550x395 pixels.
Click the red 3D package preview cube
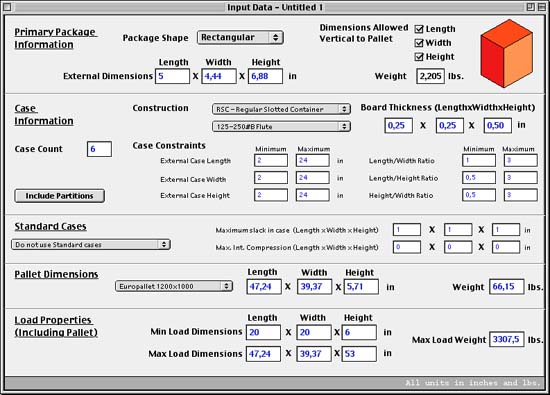tap(507, 53)
